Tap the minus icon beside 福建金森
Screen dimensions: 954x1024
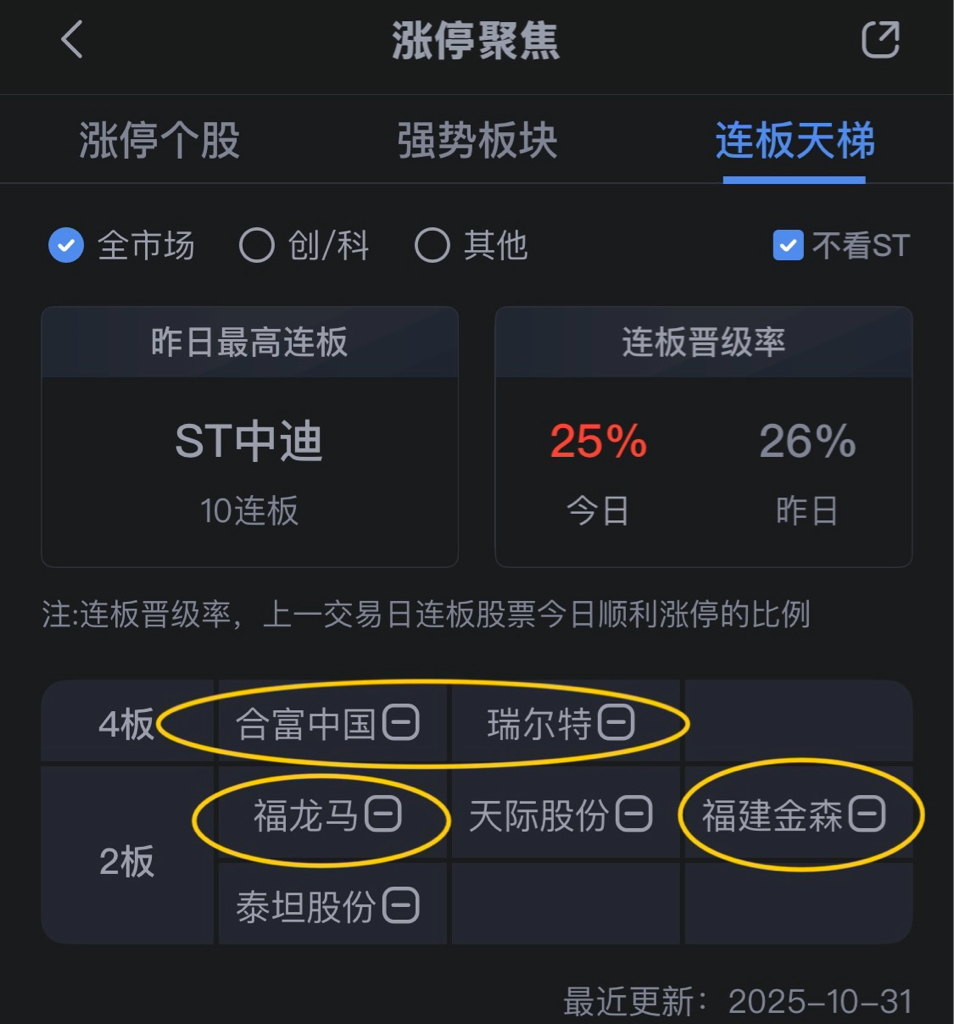pyautogui.click(x=867, y=814)
